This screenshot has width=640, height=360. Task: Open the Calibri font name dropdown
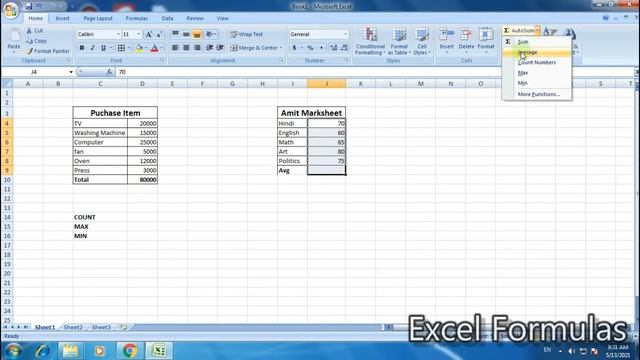click(x=118, y=34)
